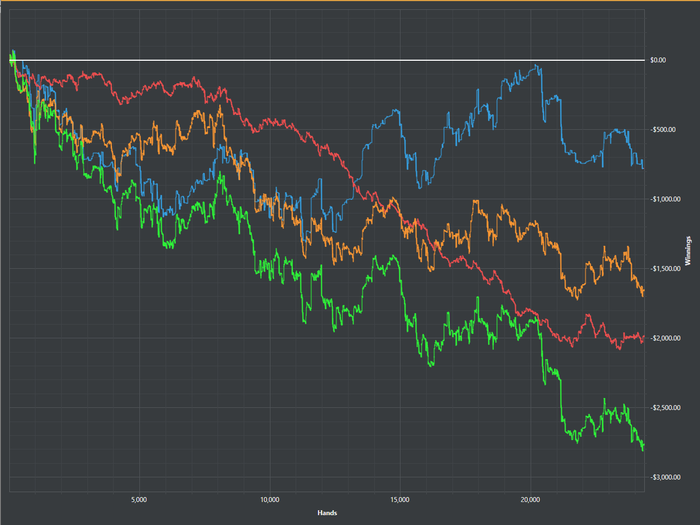Click the $0.00 winnings axis label
Screen dimensions: 700x525
(x=658, y=60)
